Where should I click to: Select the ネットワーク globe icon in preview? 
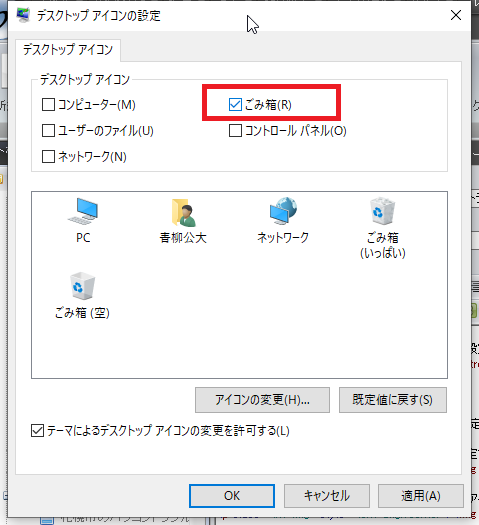pos(283,211)
